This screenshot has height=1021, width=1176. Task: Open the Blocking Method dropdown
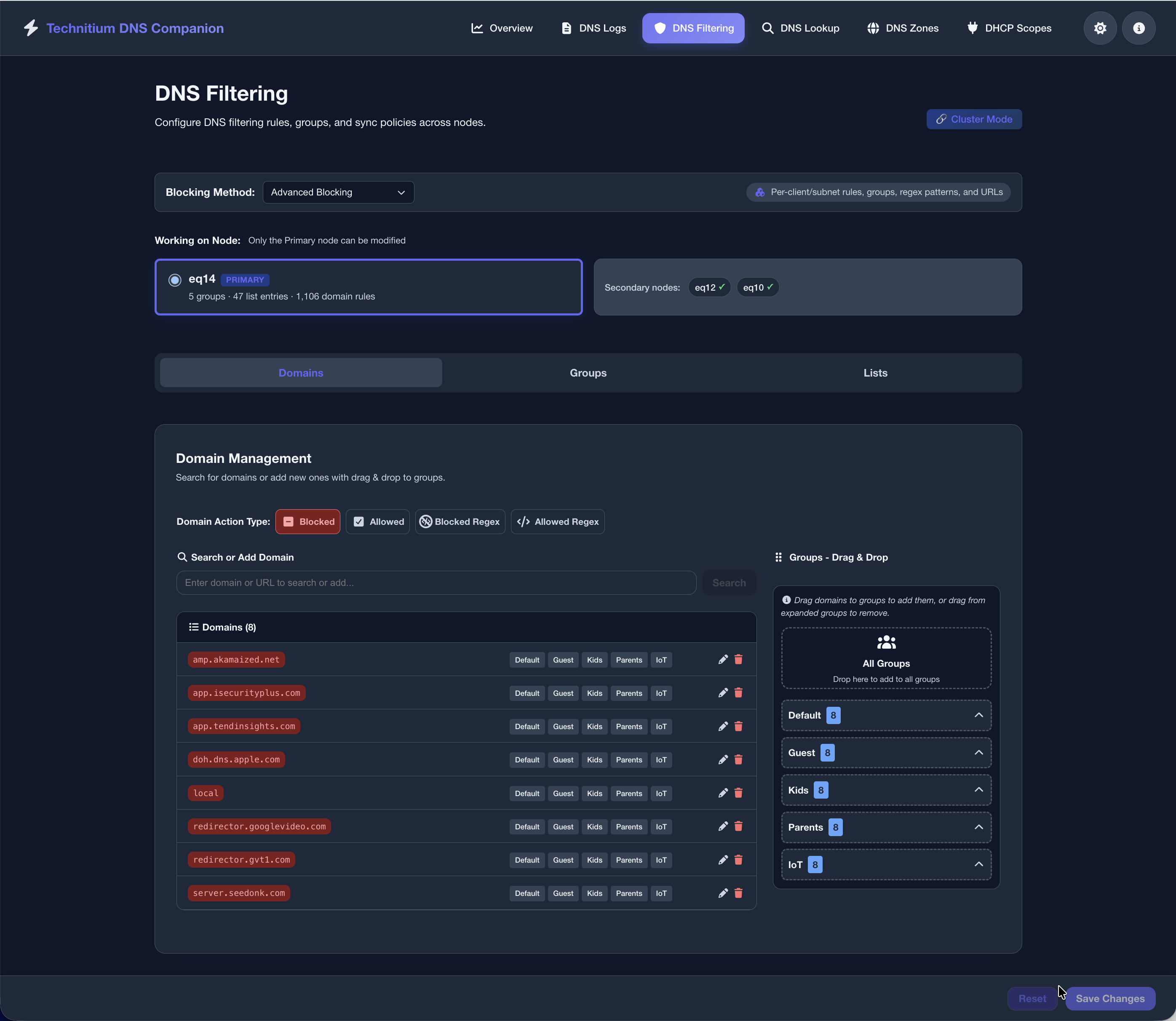click(x=338, y=192)
